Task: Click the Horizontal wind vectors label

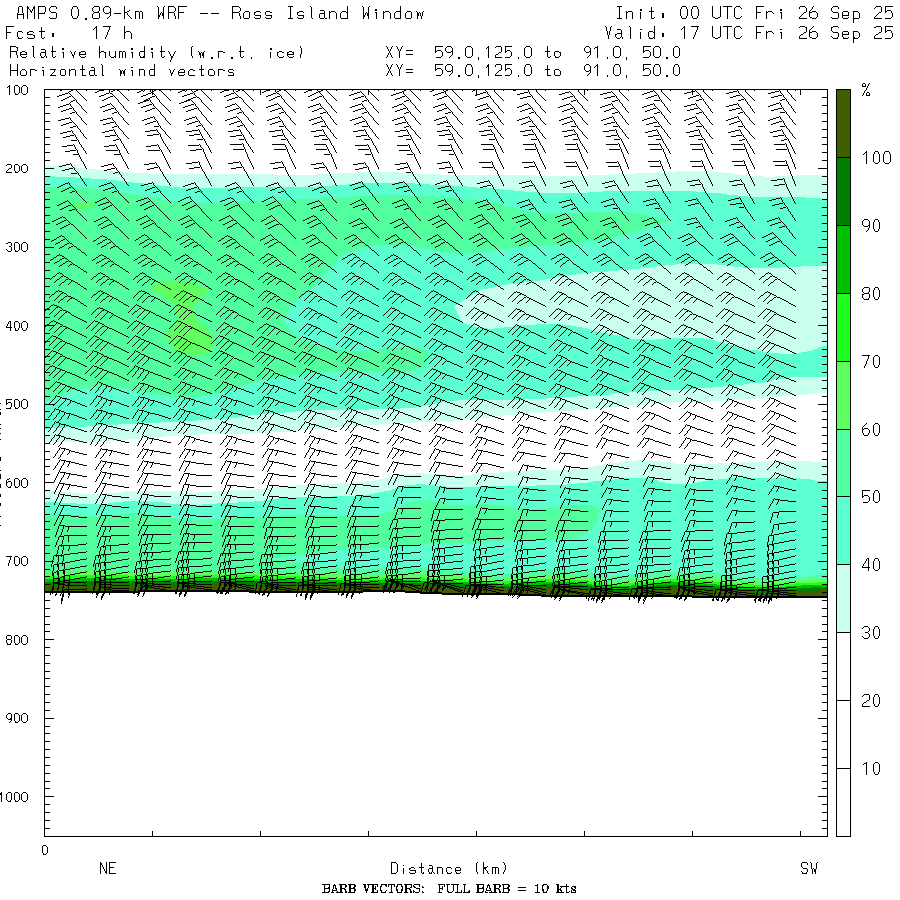Action: 122,71
